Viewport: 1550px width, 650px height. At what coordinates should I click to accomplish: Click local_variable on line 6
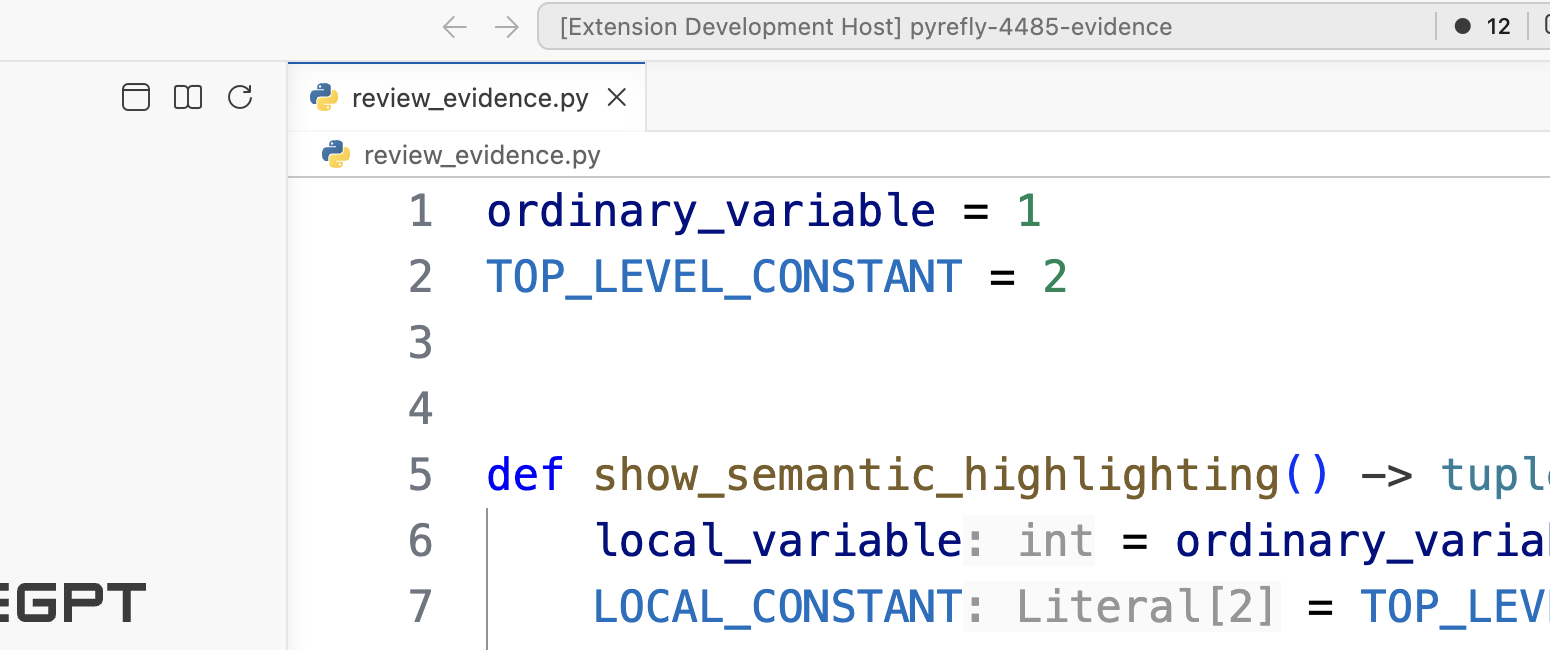pos(778,542)
